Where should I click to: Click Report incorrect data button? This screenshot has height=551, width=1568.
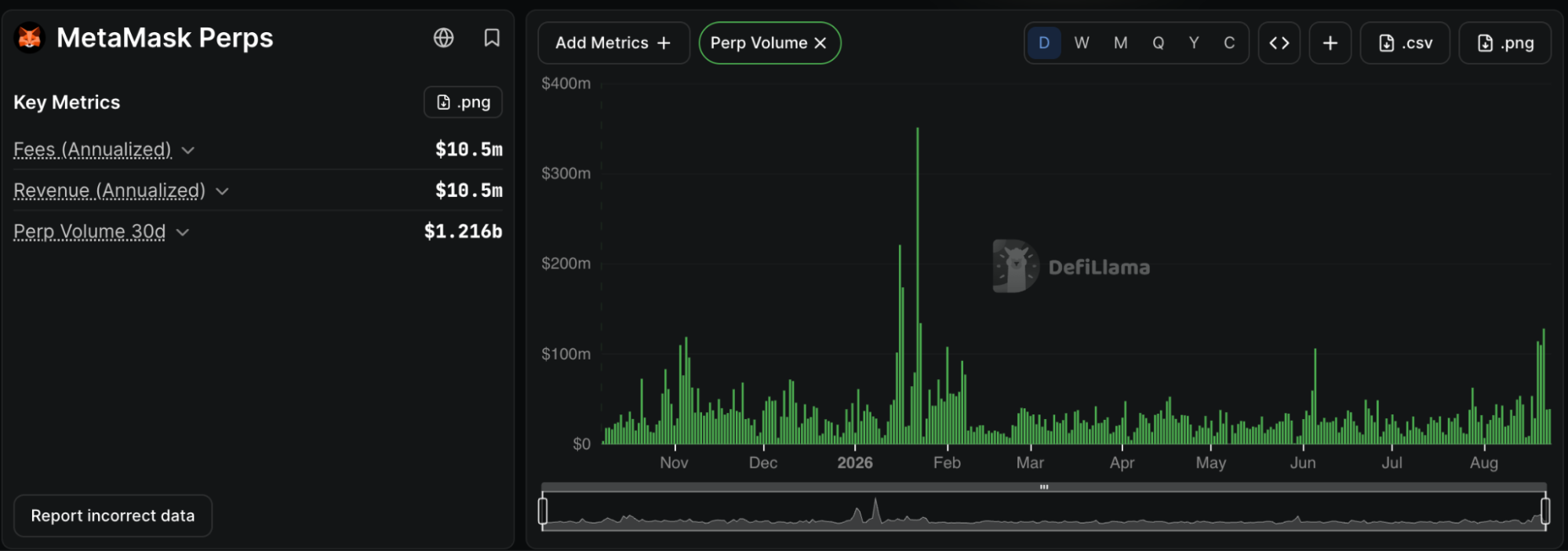click(x=113, y=516)
